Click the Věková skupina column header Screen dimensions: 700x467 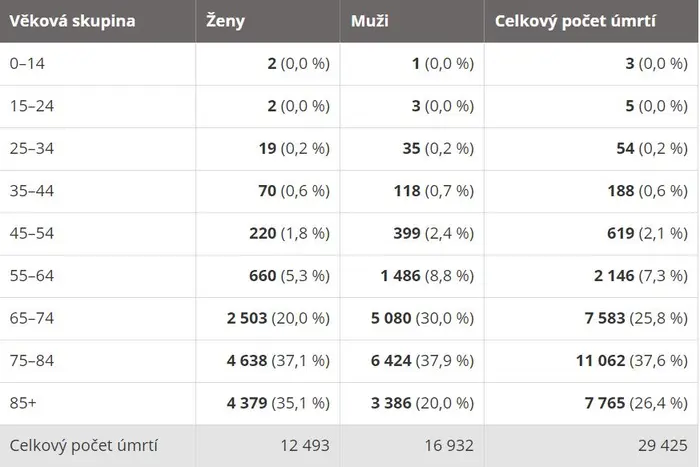pos(72,21)
